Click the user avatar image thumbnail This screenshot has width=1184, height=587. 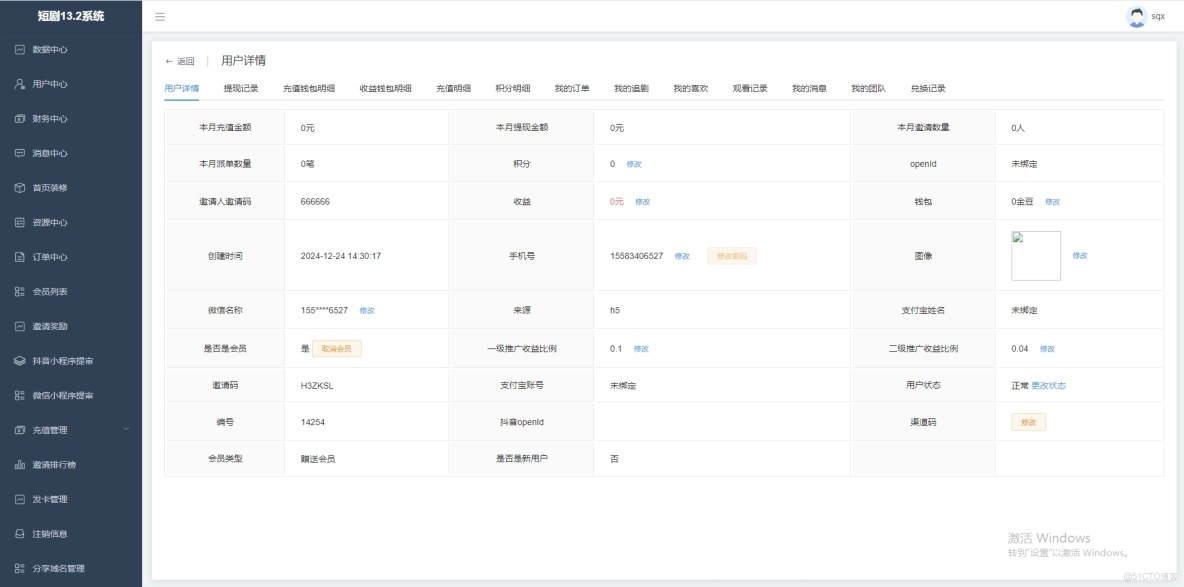pyautogui.click(x=1035, y=255)
